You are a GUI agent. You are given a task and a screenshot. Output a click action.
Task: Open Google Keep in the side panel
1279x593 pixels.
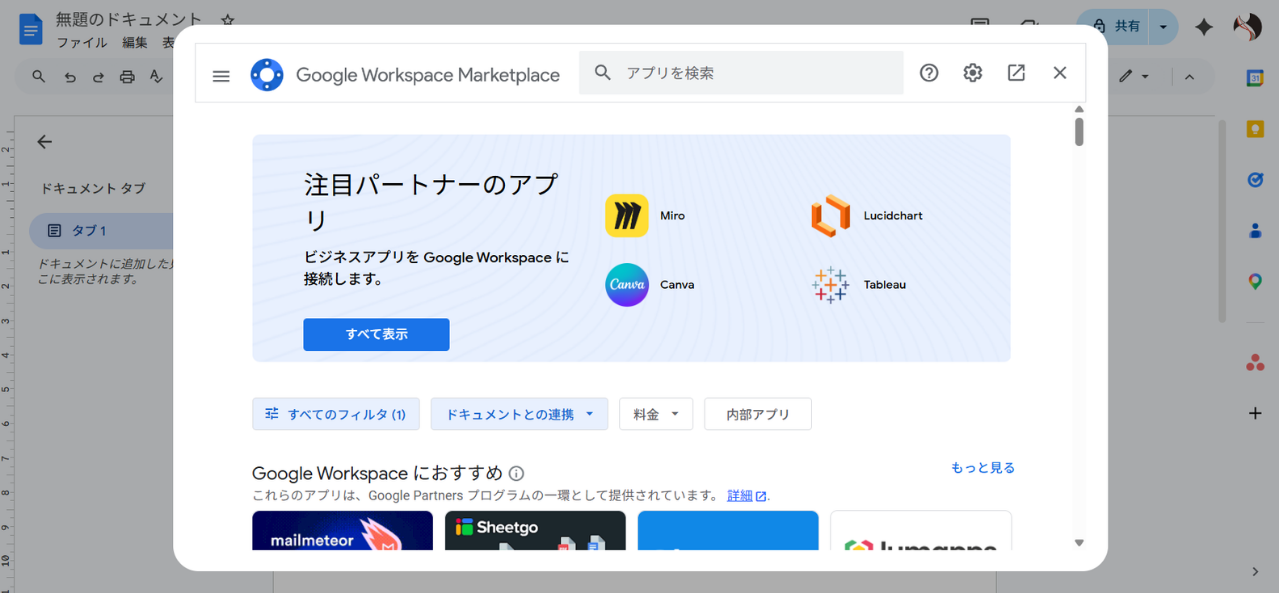[1255, 128]
